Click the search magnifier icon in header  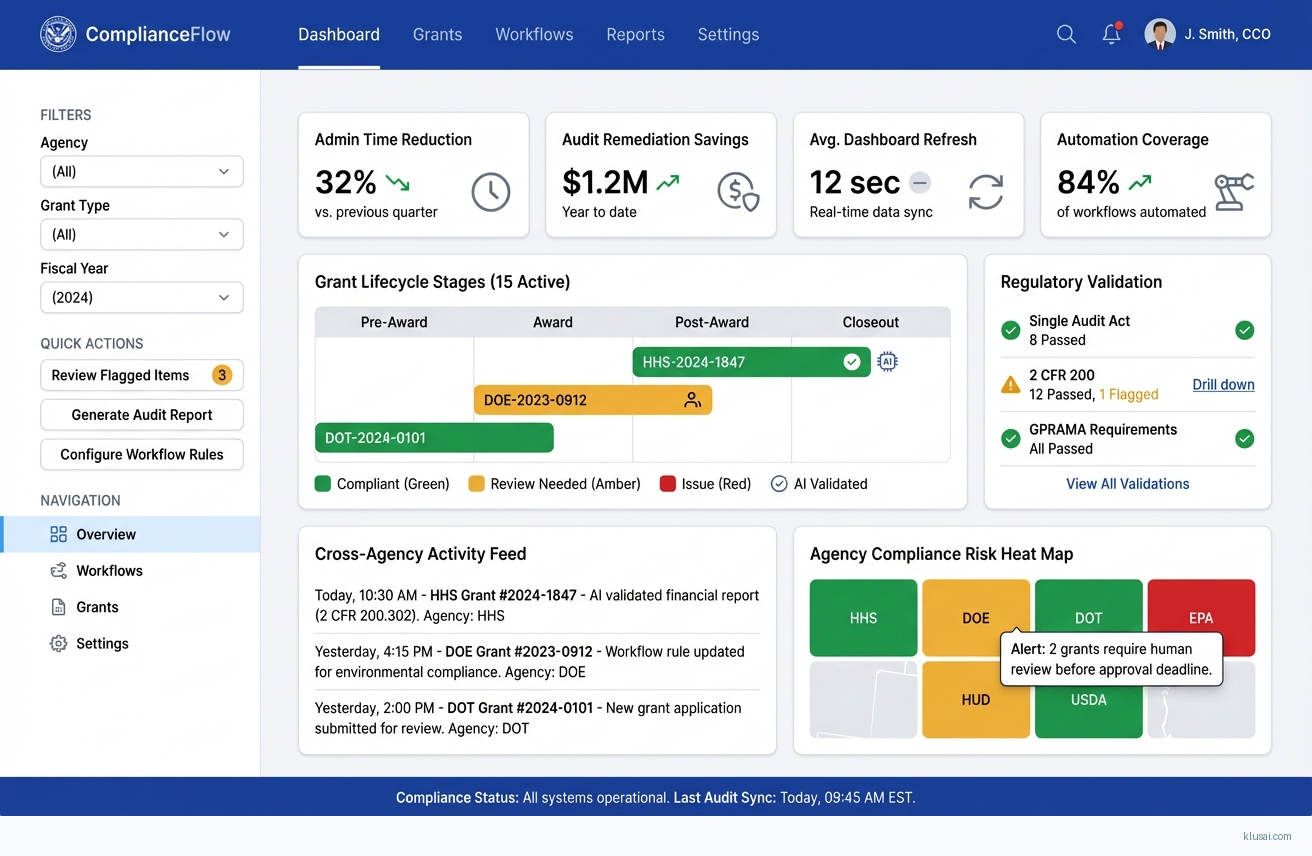point(1066,34)
